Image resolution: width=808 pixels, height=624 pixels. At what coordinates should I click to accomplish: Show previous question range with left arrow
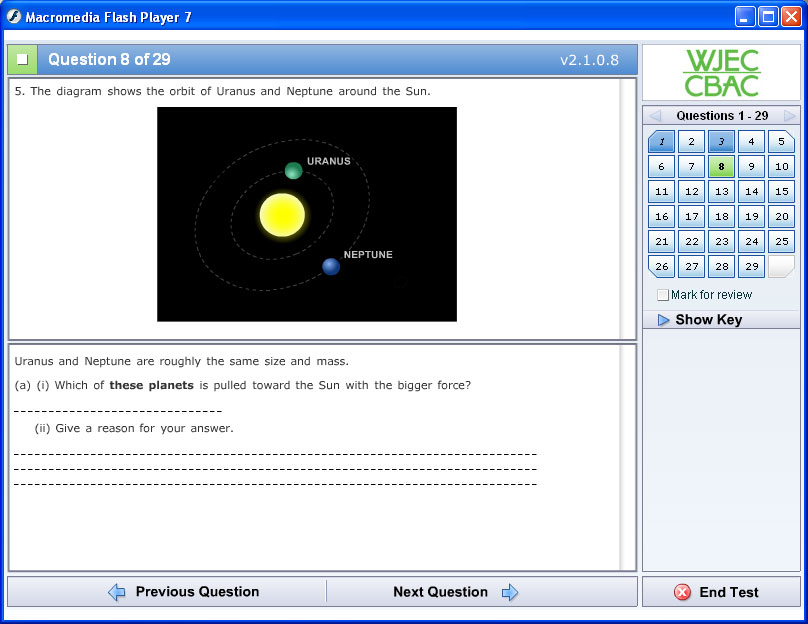(655, 115)
